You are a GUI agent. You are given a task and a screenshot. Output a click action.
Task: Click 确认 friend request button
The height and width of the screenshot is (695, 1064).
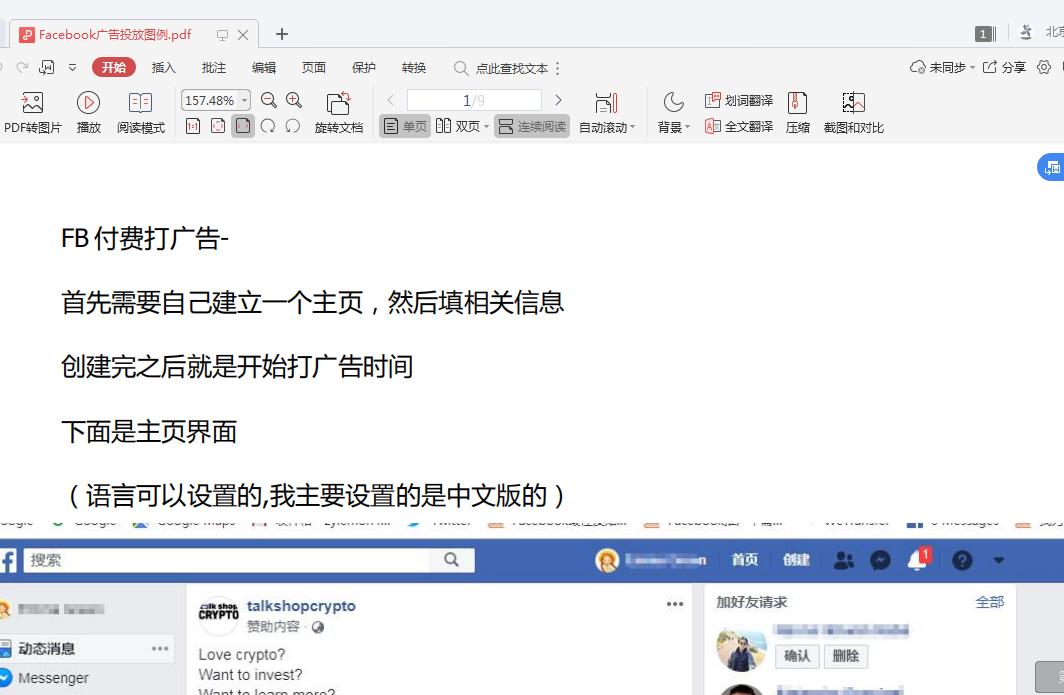pos(797,656)
